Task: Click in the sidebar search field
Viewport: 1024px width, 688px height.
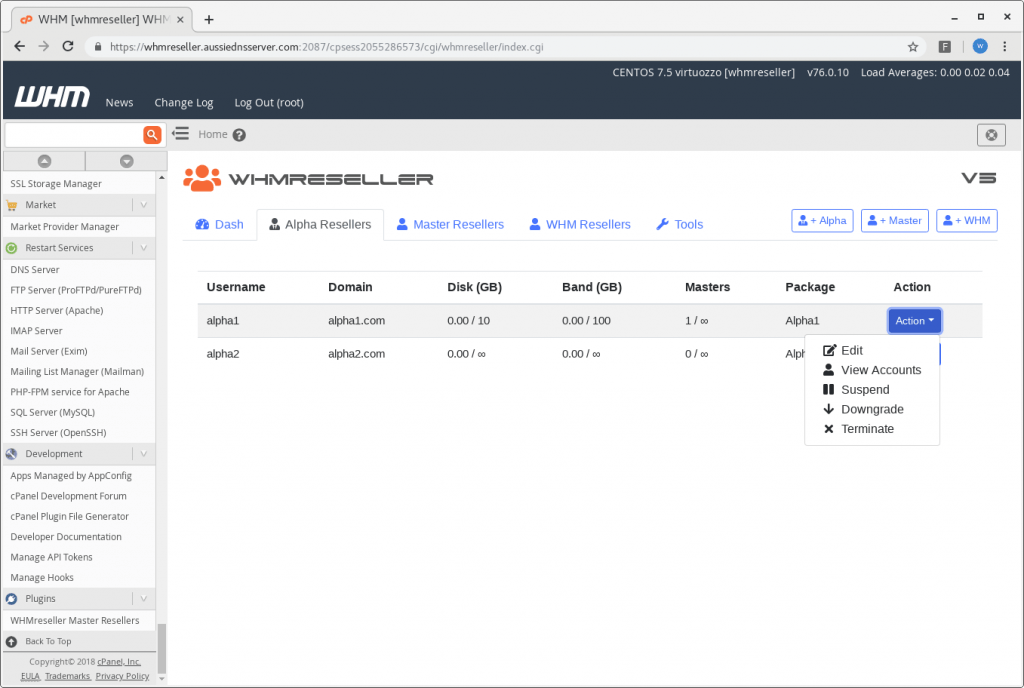Action: pos(73,134)
